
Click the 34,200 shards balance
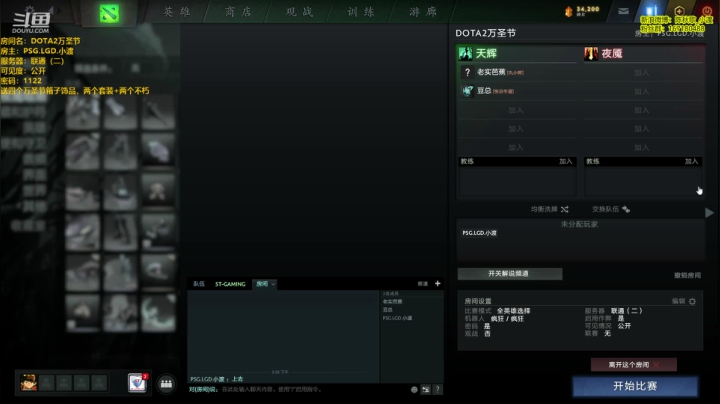pos(582,11)
